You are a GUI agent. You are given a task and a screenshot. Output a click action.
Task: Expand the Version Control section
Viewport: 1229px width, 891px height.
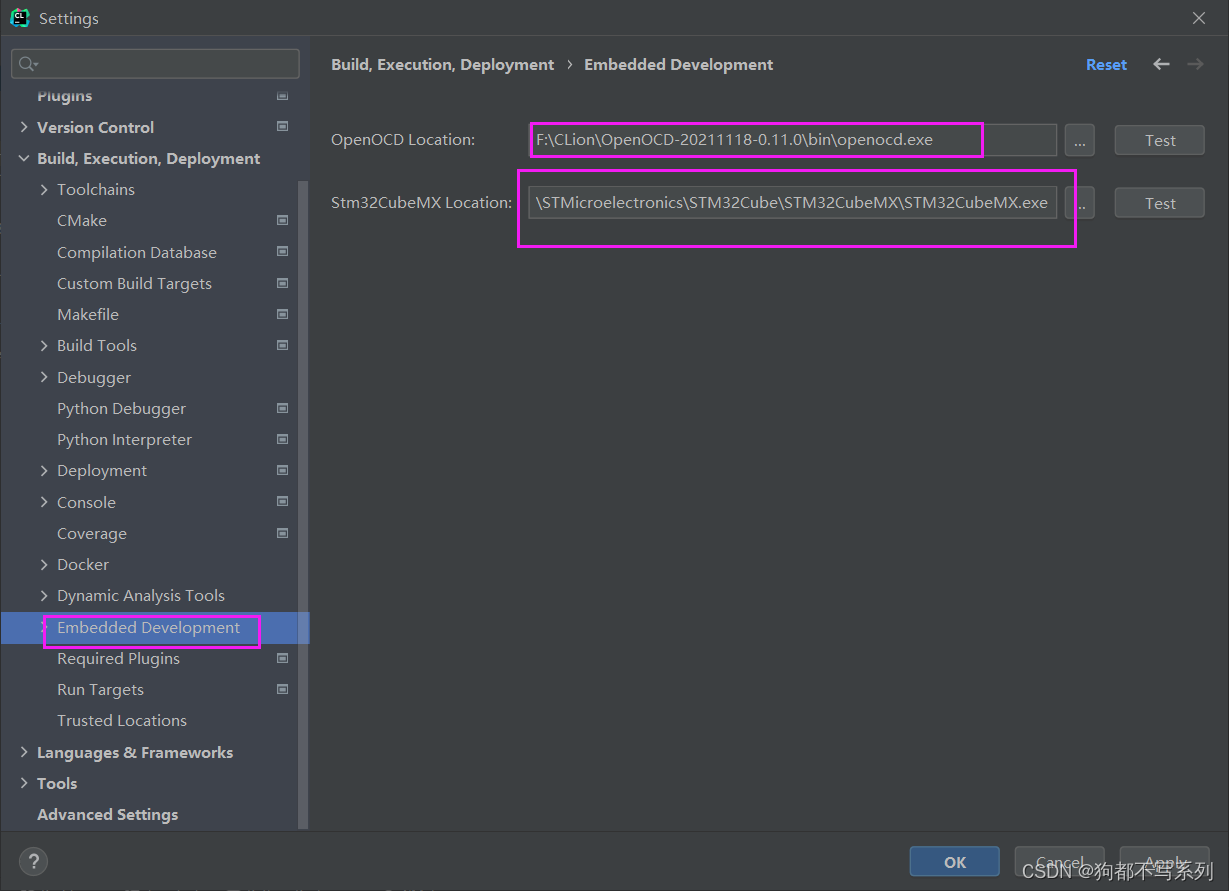point(24,127)
